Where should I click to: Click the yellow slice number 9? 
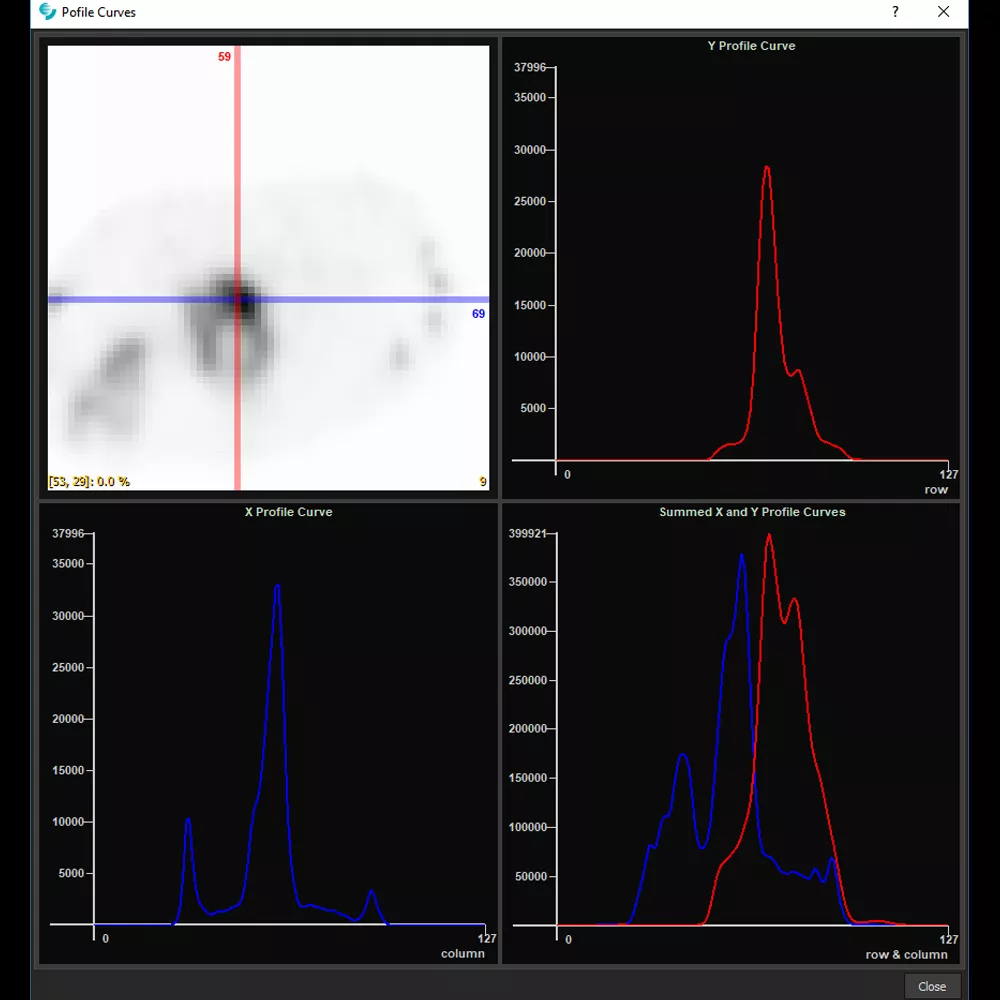(483, 482)
